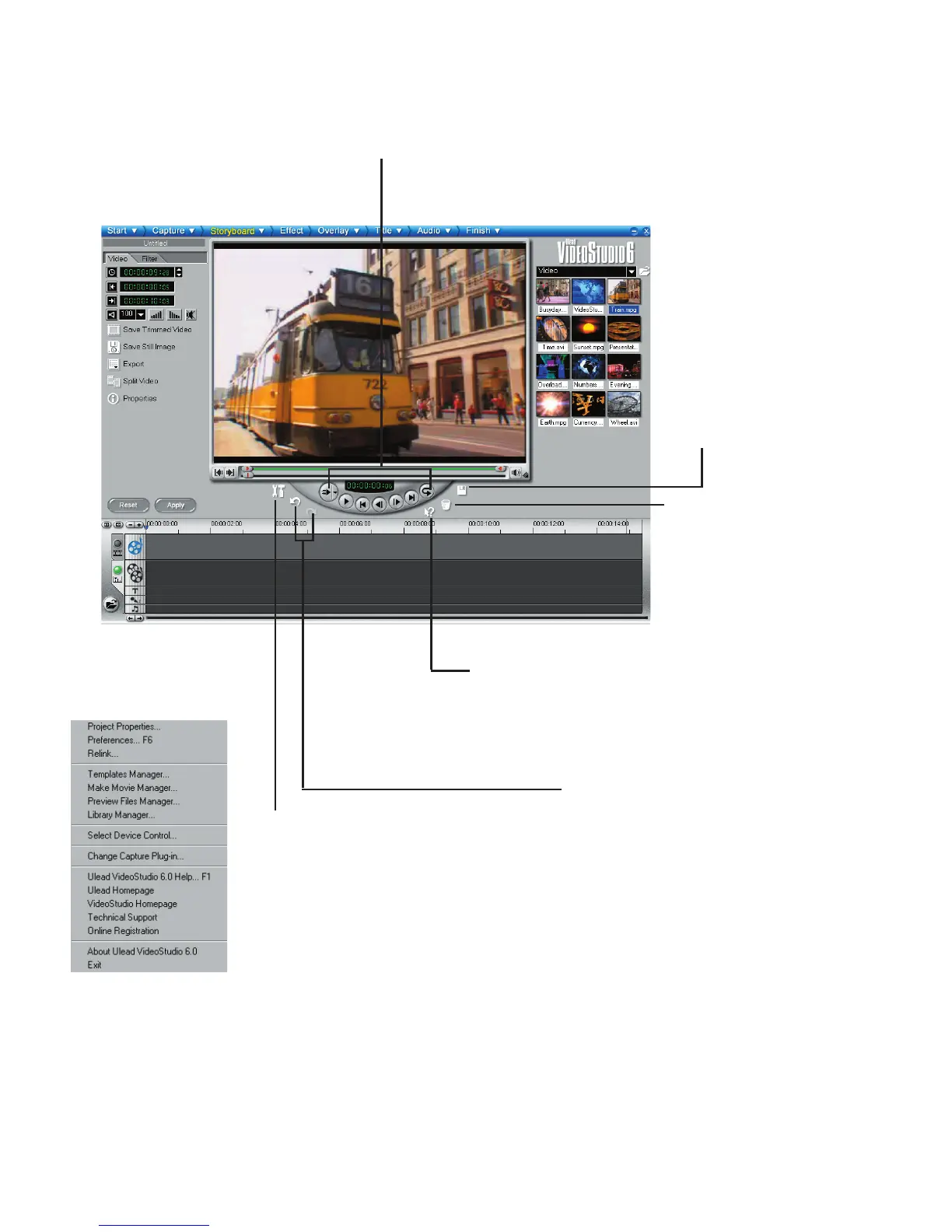Click the Undo arrow icon
952x1232 pixels.
(296, 502)
